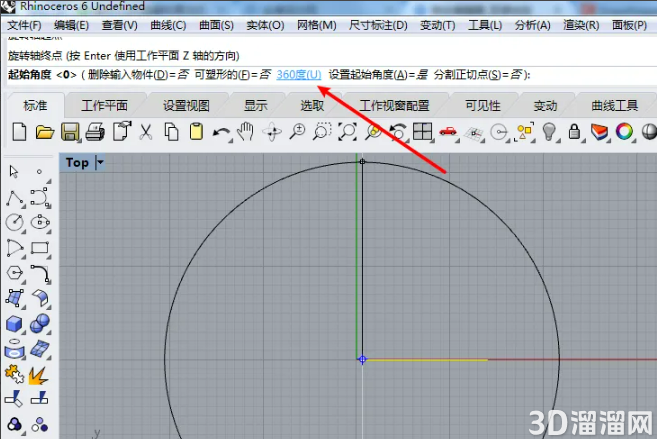Open the 尺寸标注(D) menu
The width and height of the screenshot is (657, 439).
(x=378, y=25)
